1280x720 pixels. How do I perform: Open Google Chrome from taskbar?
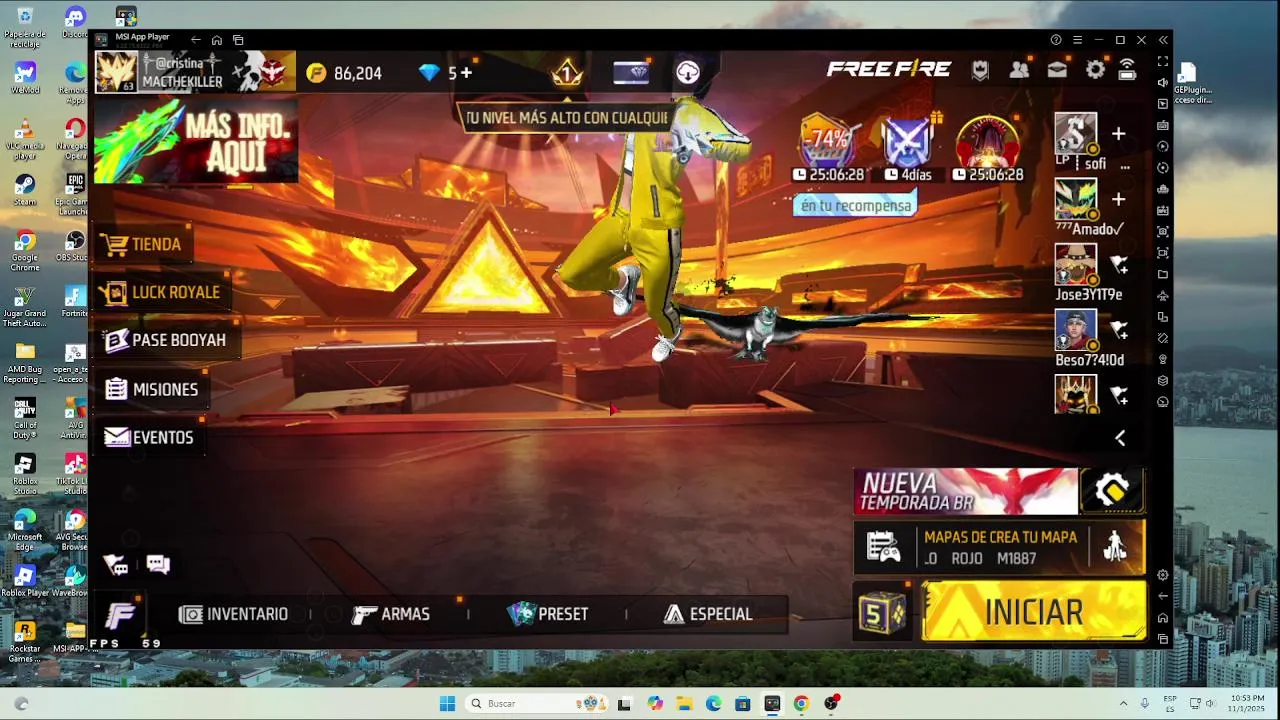[x=801, y=703]
